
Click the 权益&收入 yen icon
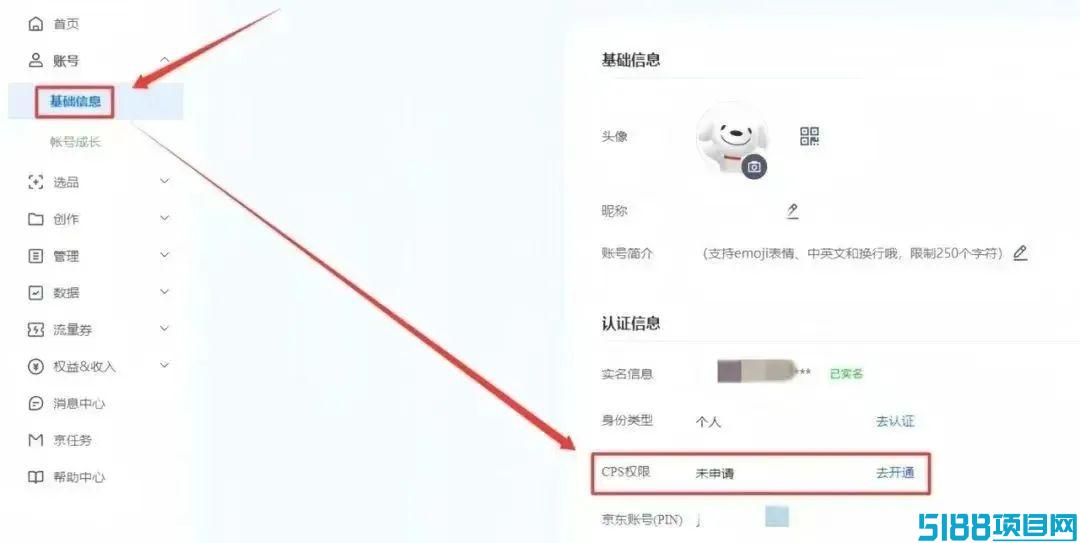click(35, 367)
